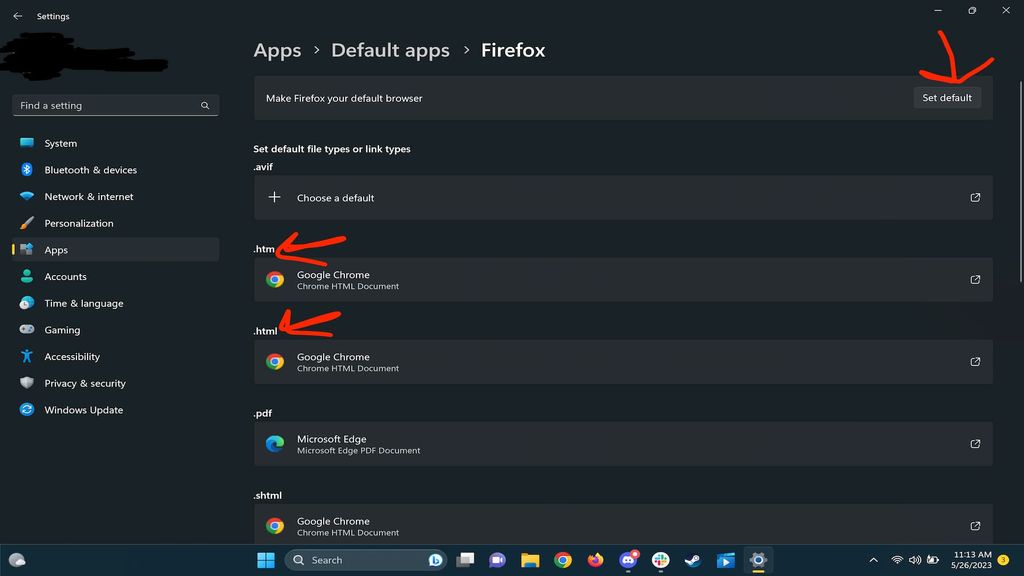
Task: Click the volume icon in the system tray
Action: [914, 560]
